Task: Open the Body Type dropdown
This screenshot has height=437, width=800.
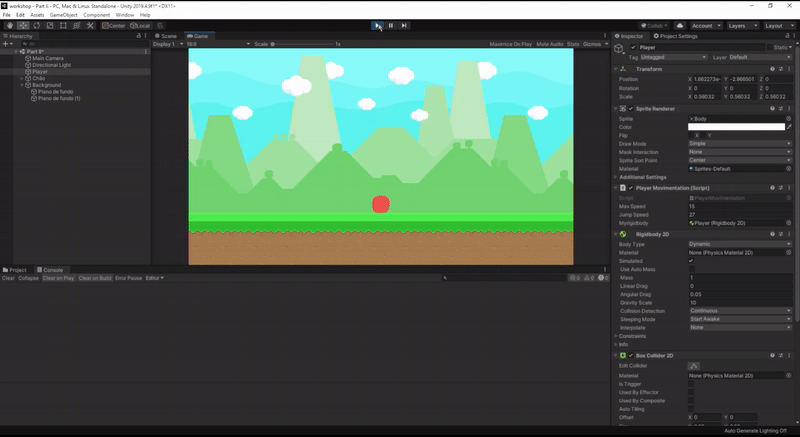Action: pos(739,244)
